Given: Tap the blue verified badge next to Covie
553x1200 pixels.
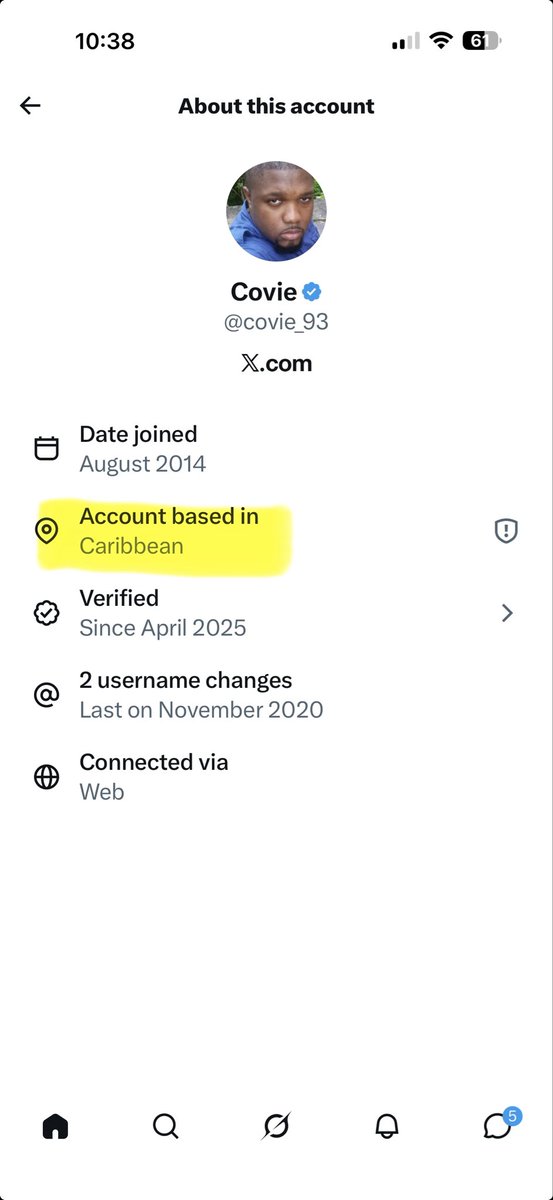Looking at the screenshot, I should 312,292.
